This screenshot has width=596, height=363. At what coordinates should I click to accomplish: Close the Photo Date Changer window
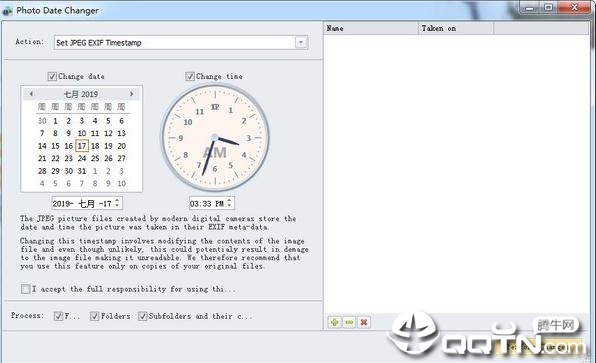[574, 7]
